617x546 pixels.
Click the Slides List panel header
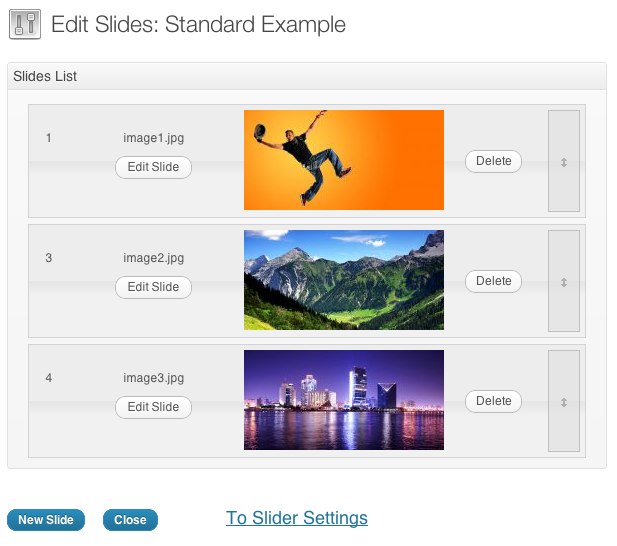click(307, 76)
